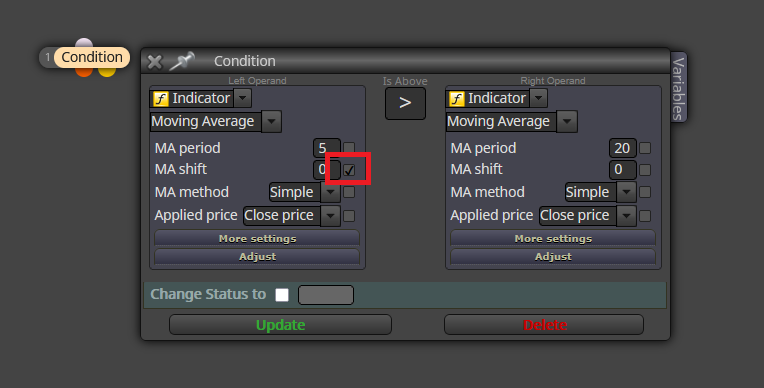Click the Condition panel title text
Screen dimensions: 764x388
[245, 61]
